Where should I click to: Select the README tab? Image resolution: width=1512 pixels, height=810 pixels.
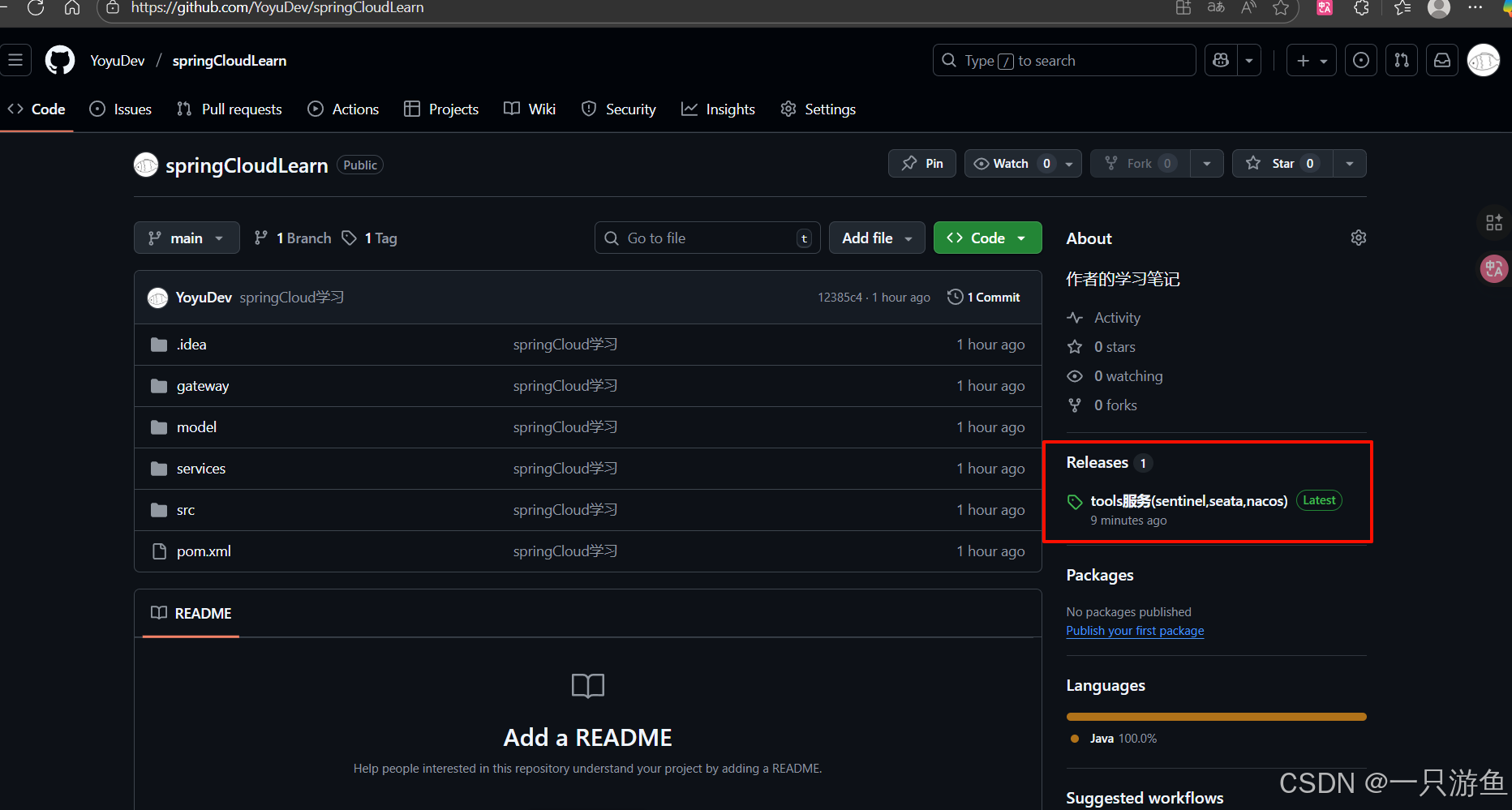coord(191,613)
